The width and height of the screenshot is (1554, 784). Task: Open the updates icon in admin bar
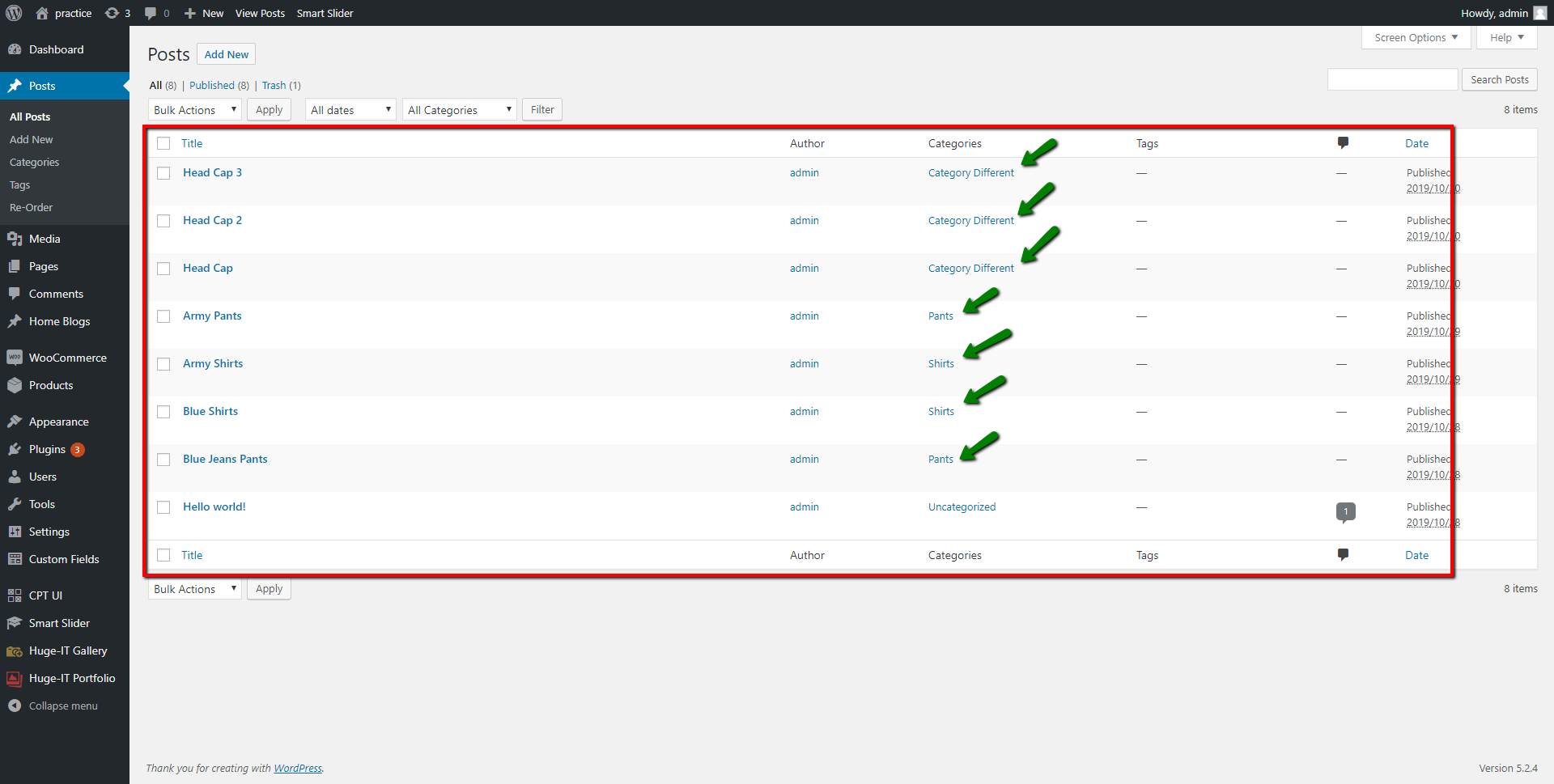point(113,13)
